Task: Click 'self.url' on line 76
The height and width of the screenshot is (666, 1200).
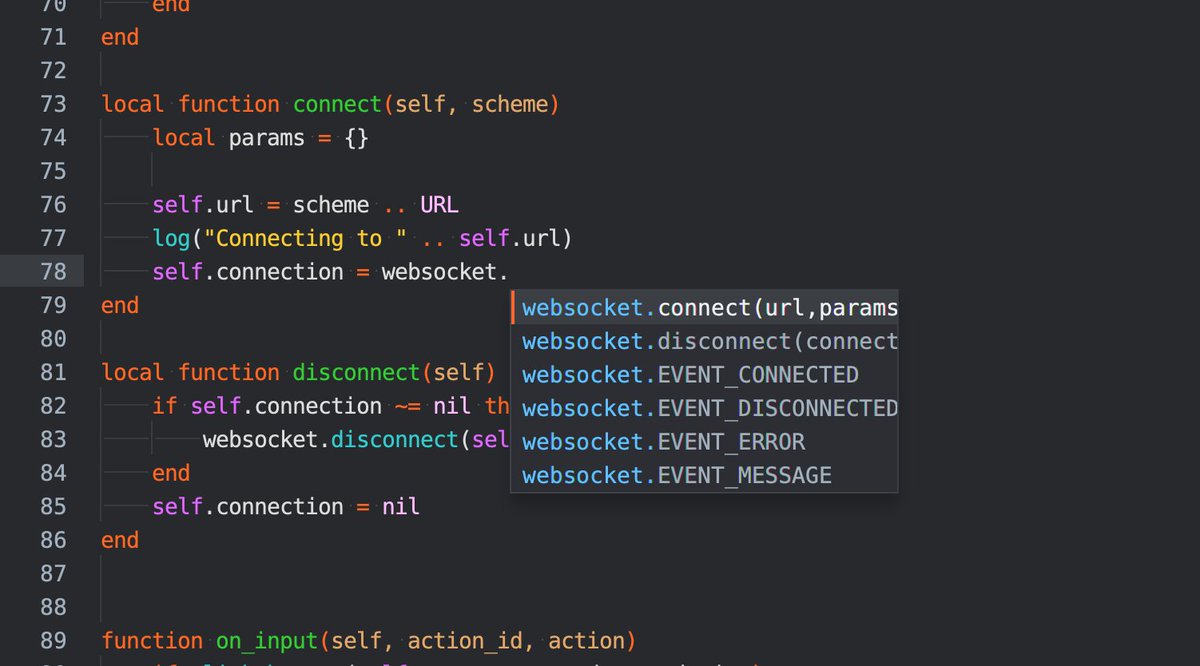Action: coord(203,205)
